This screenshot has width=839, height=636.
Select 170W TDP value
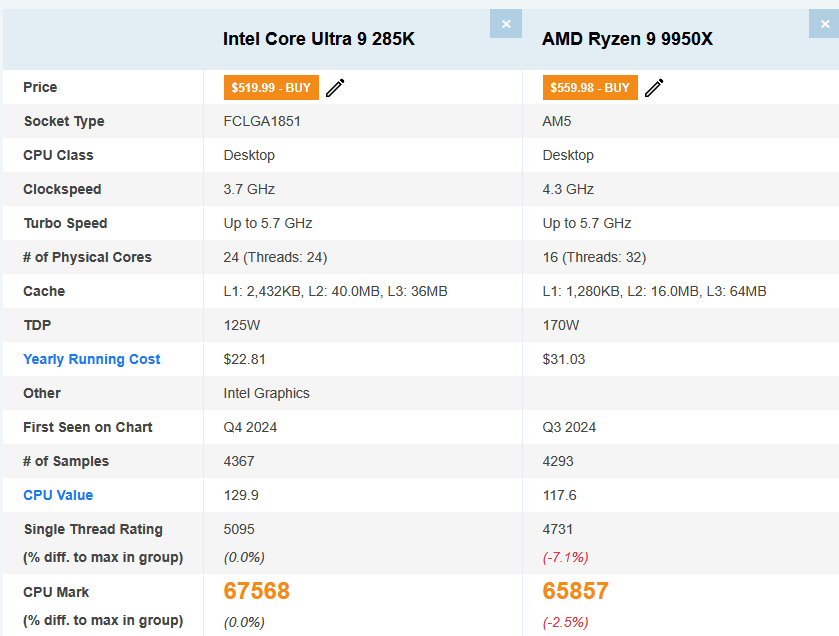point(560,325)
